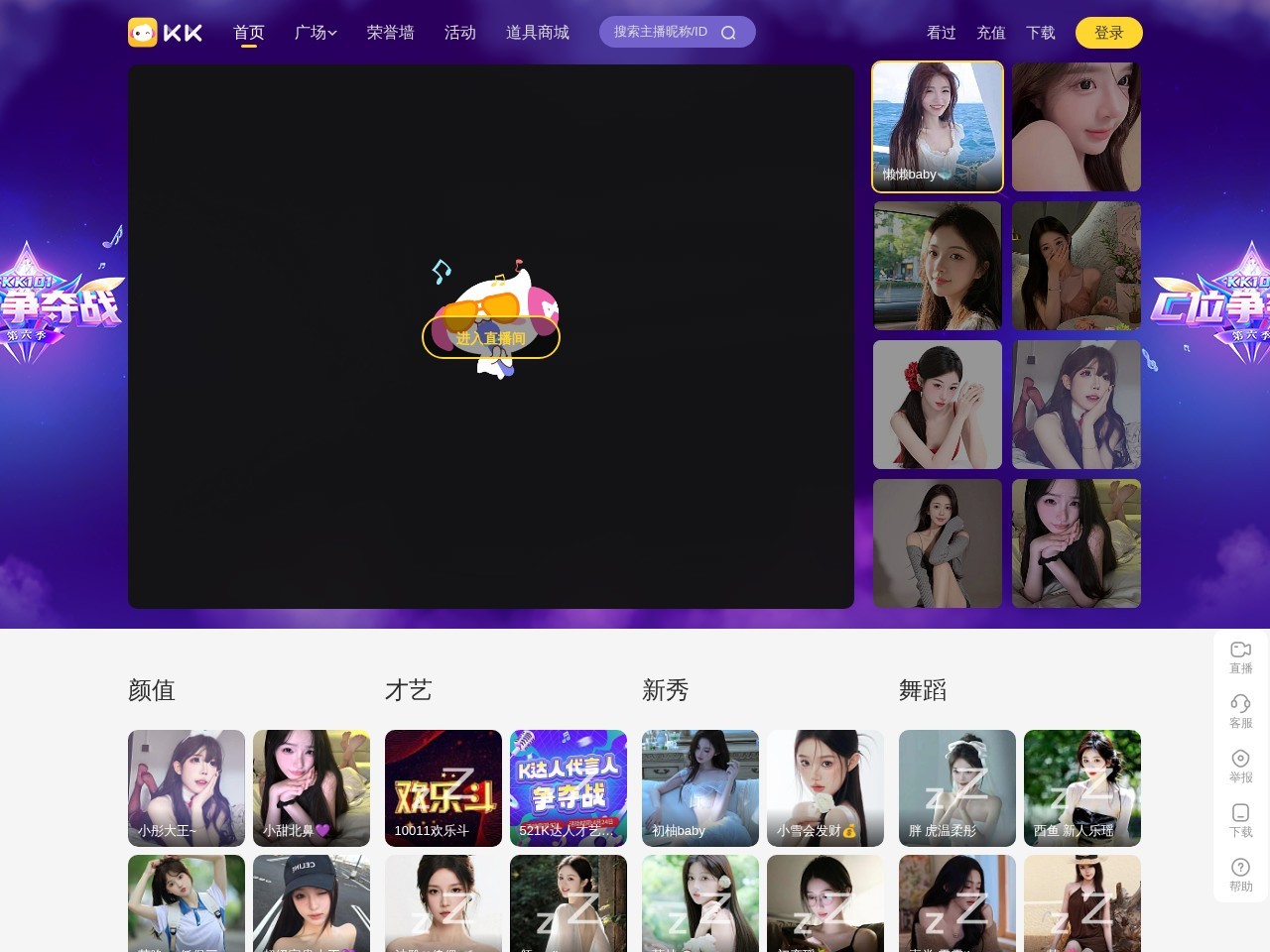Click the 新秀 section heading
The height and width of the screenshot is (952, 1270).
(x=666, y=690)
